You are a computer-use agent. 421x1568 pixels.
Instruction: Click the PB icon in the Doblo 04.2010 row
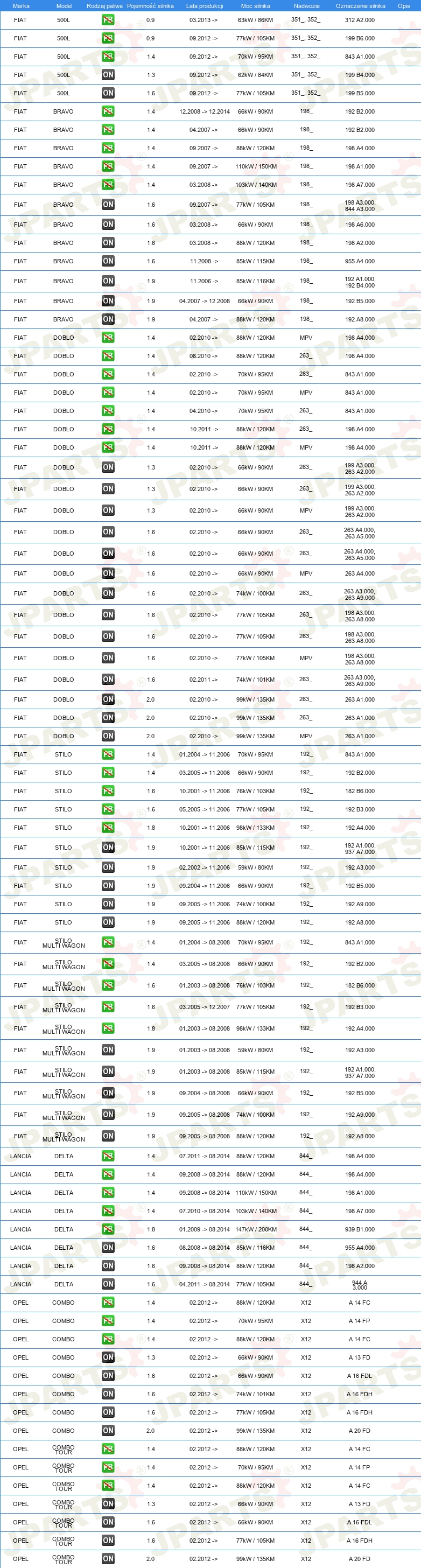click(108, 411)
